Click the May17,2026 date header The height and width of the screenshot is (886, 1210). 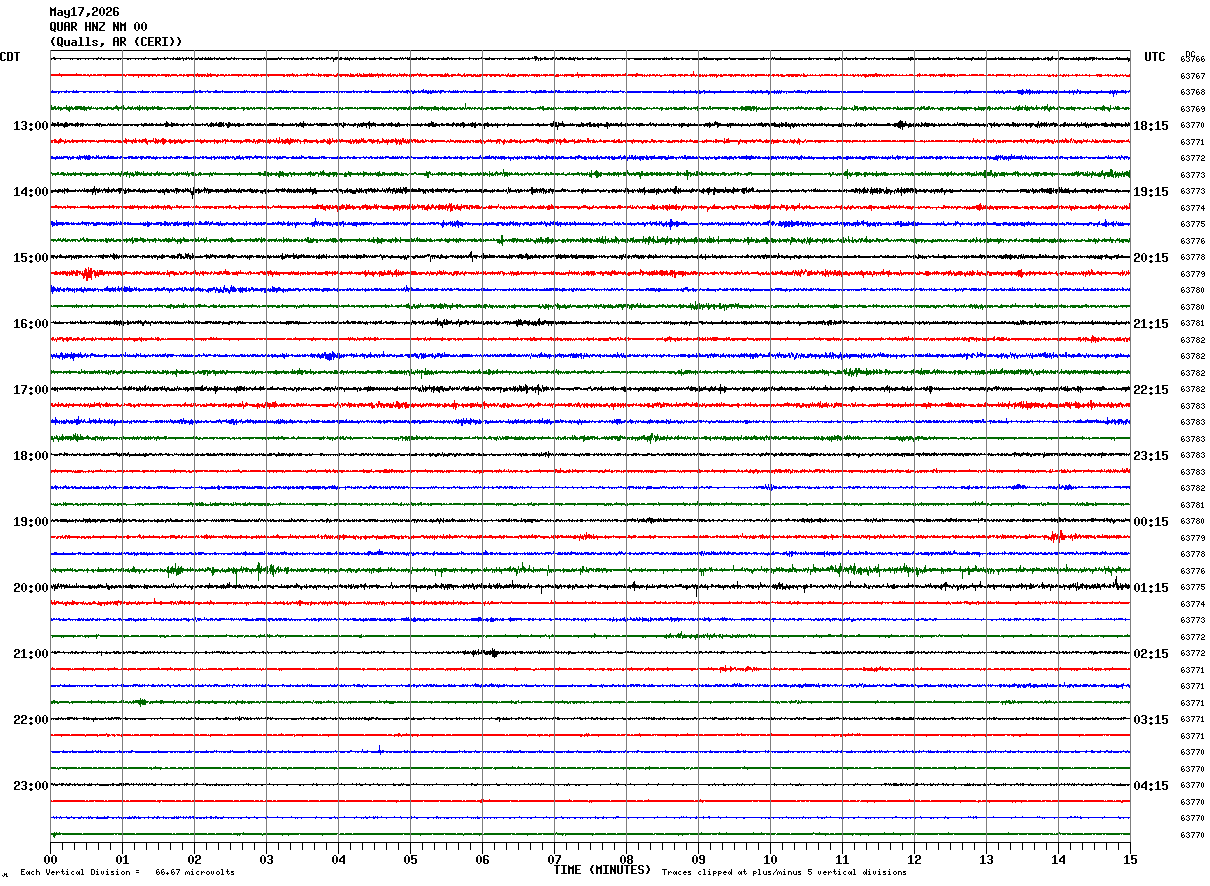click(x=84, y=12)
